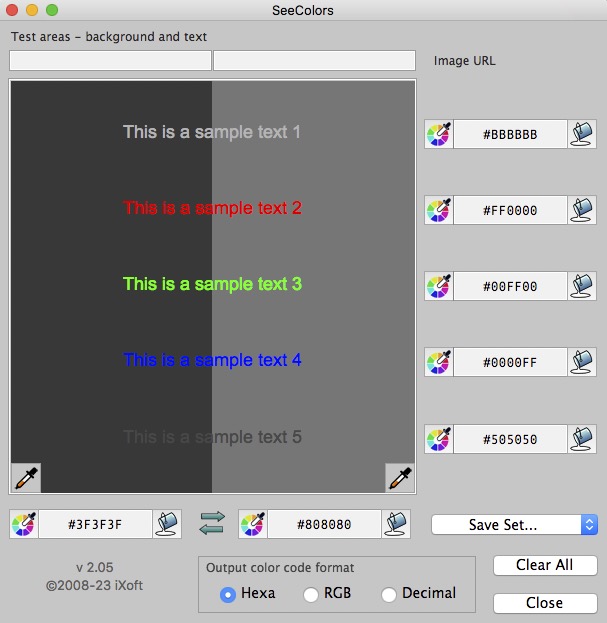This screenshot has height=623, width=607.
Task: Click the 'Output color code format' label
Action: point(280,568)
